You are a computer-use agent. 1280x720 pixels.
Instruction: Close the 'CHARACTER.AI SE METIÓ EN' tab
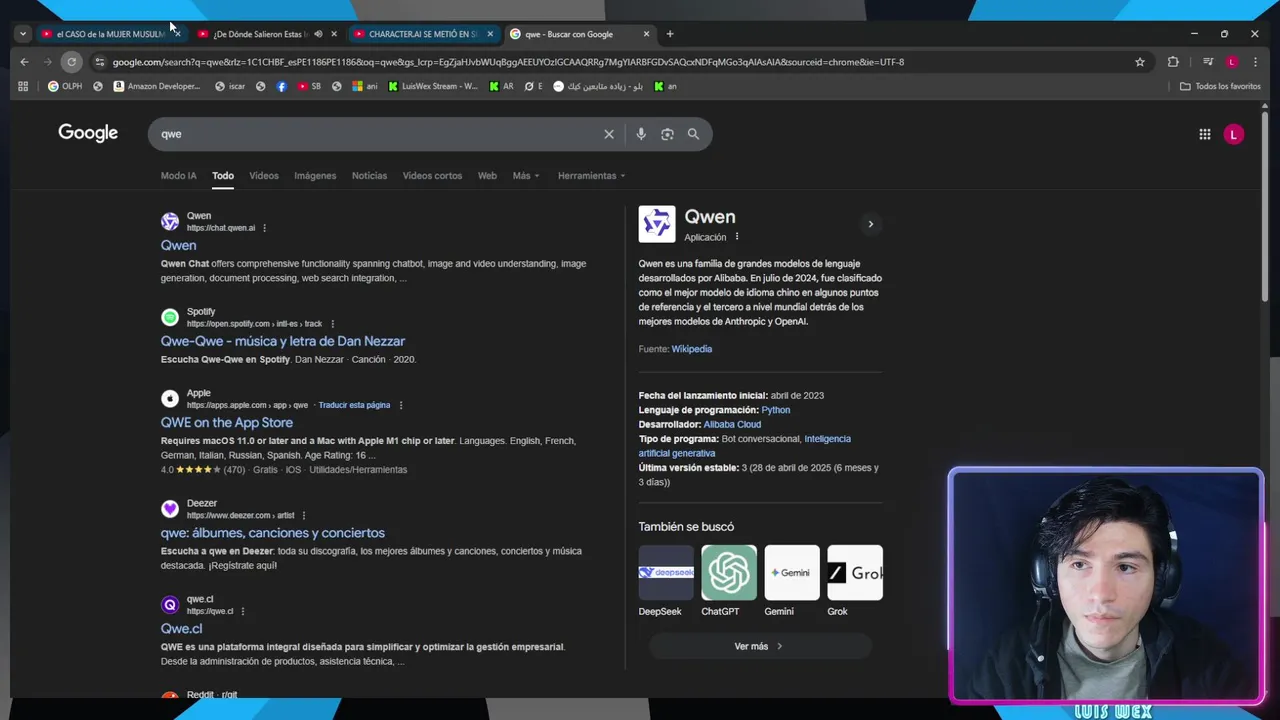pyautogui.click(x=490, y=34)
